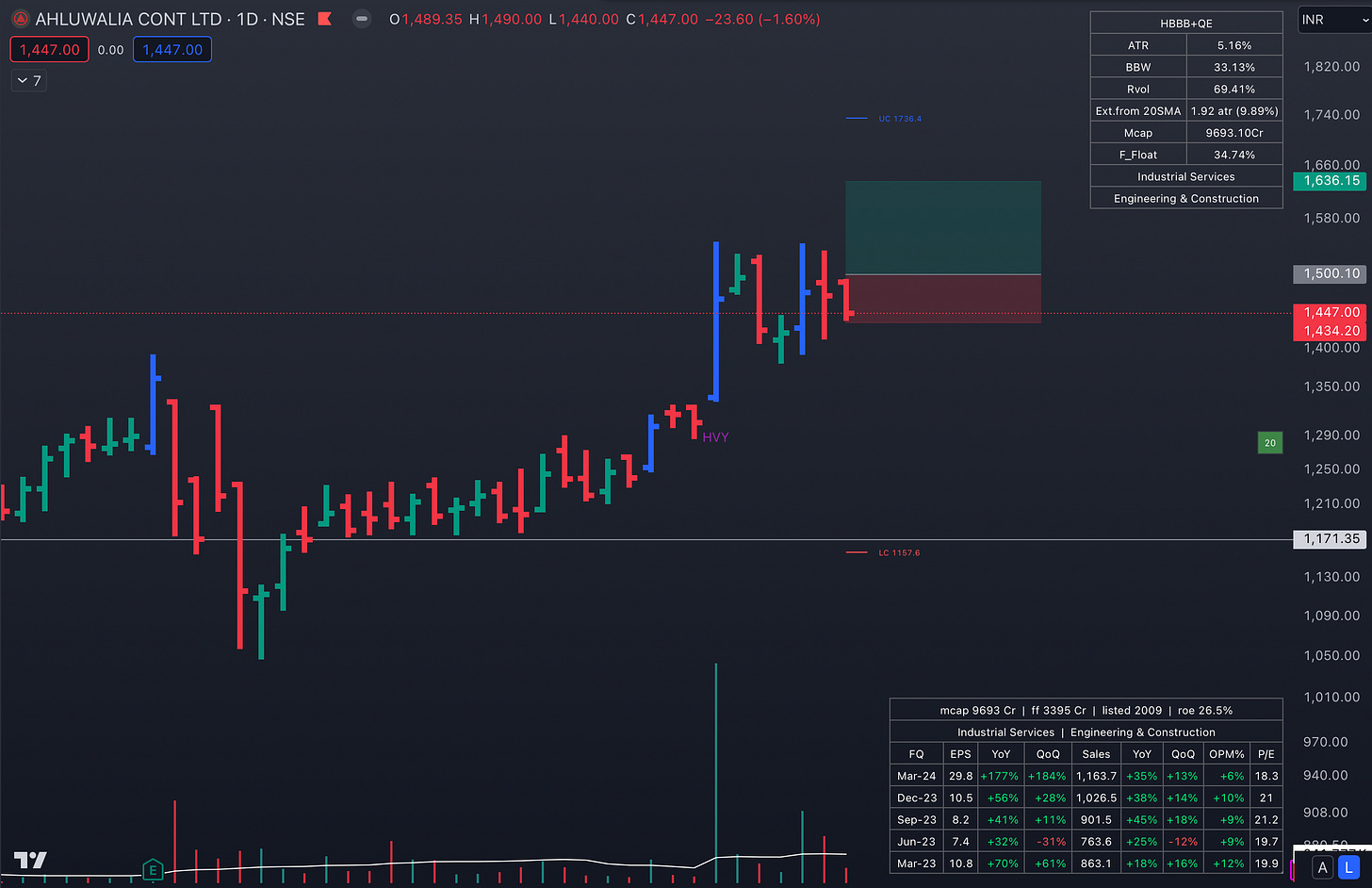Viewport: 1372px width, 888px height.
Task: Click the red sell price button 1,447.00
Action: pyautogui.click(x=50, y=50)
